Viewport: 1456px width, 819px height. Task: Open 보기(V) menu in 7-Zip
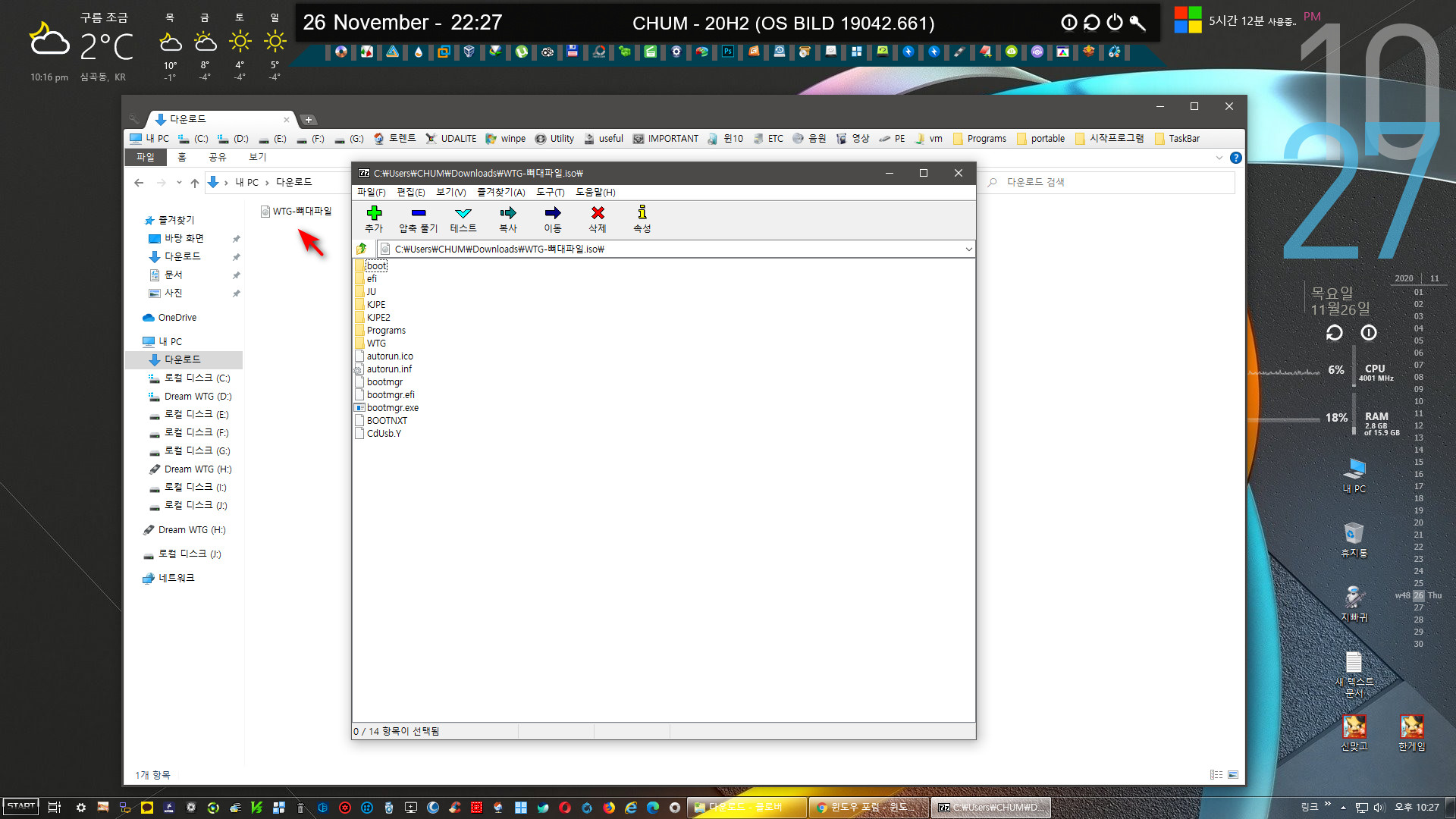point(451,193)
